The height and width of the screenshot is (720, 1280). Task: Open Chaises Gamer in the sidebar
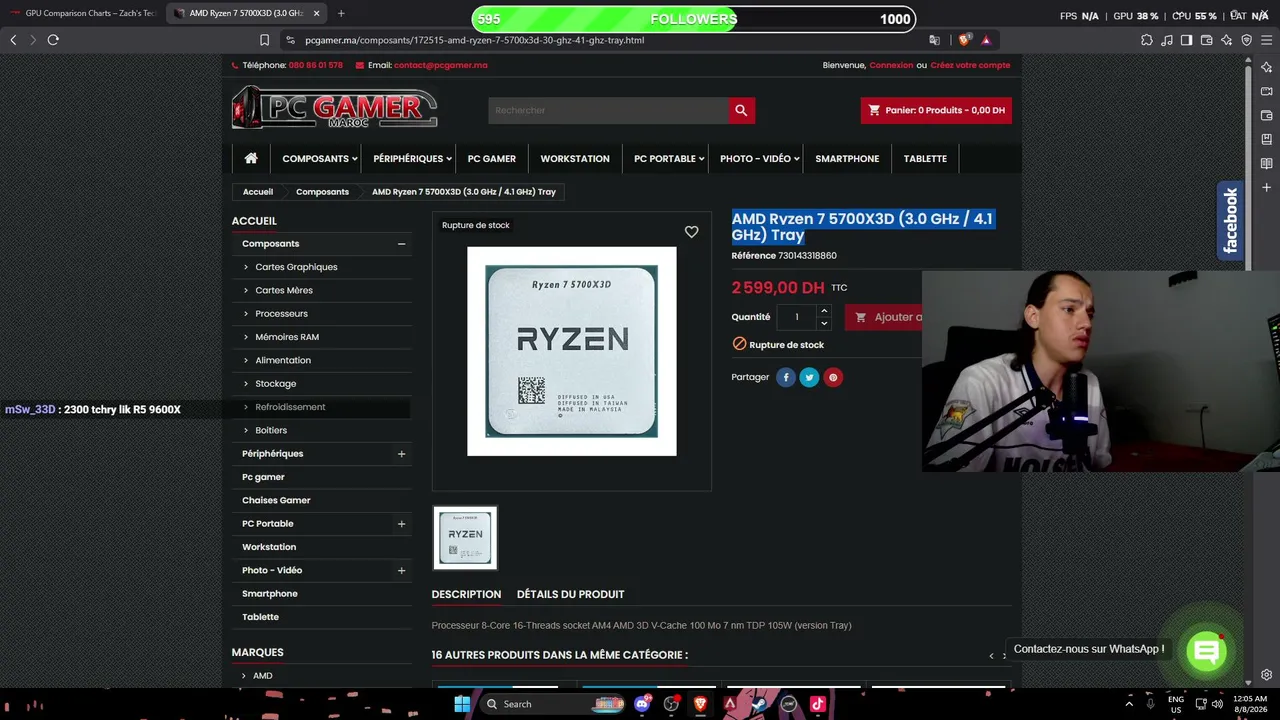point(276,500)
